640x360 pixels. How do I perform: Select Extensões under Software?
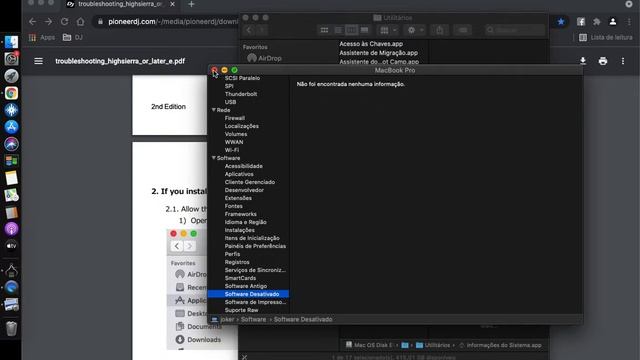pos(238,198)
